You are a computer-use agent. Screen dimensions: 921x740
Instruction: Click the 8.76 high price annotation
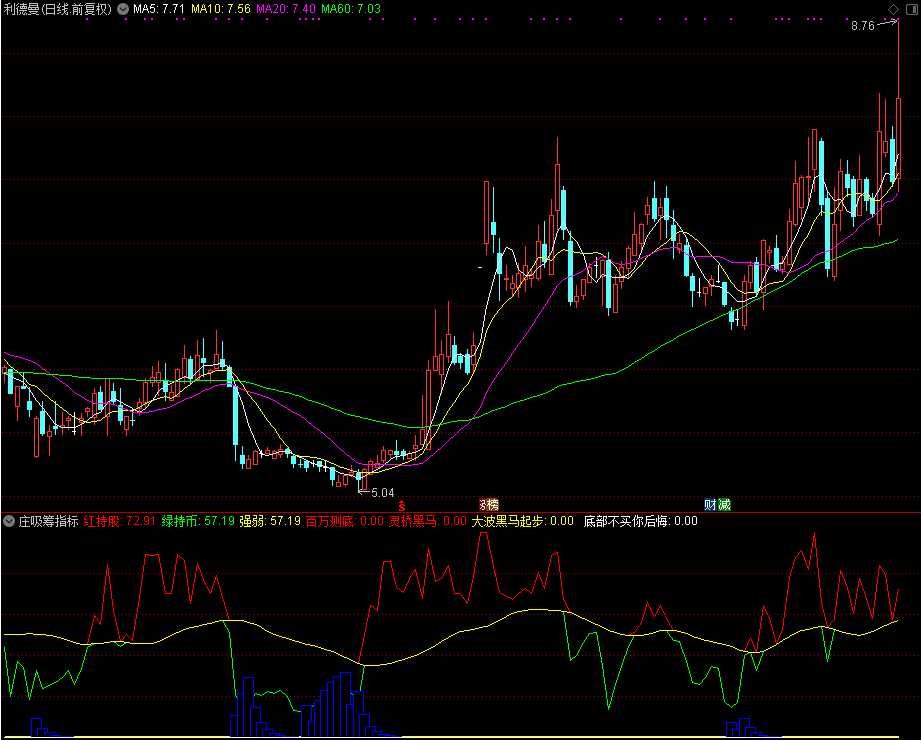pyautogui.click(x=862, y=26)
